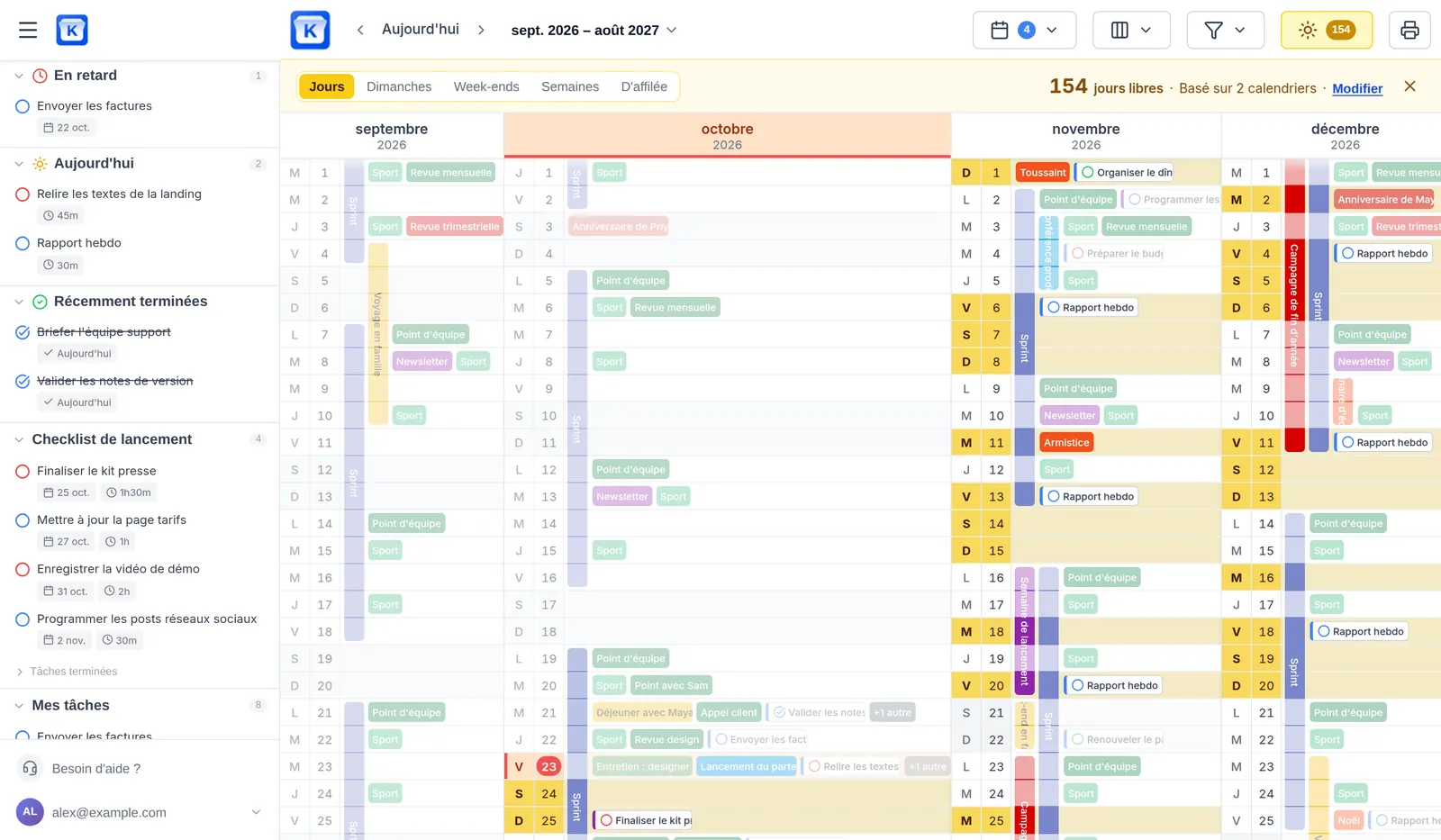This screenshot has height=840, width=1441.
Task: Switch to the Dimanches tab
Action: (399, 86)
